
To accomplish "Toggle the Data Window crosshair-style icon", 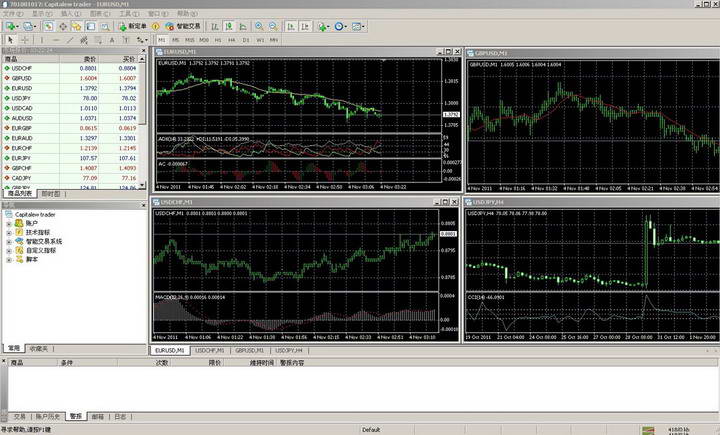I will [62, 27].
